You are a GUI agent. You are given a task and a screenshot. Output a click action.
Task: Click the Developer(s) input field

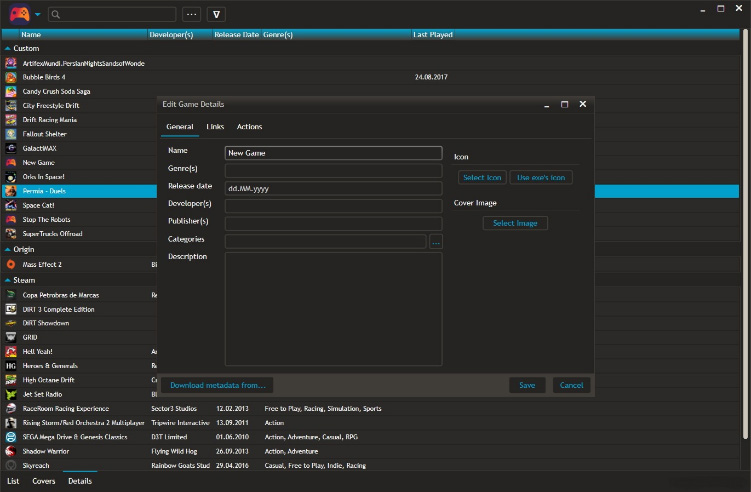pos(333,206)
